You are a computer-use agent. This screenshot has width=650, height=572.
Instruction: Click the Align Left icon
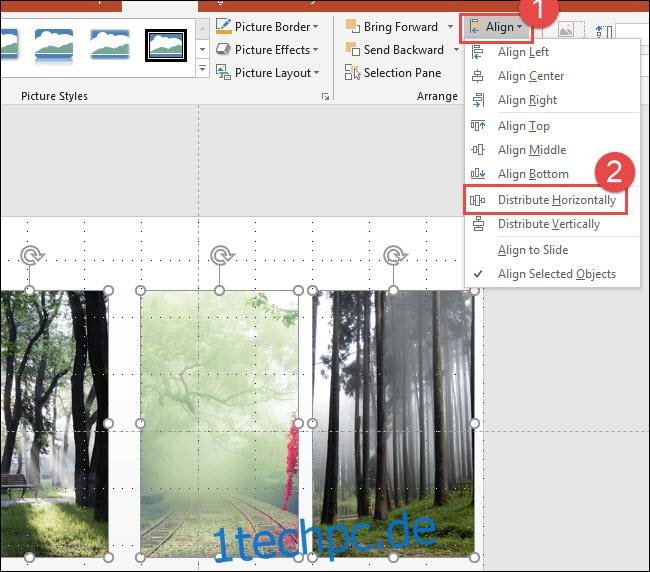tap(478, 52)
